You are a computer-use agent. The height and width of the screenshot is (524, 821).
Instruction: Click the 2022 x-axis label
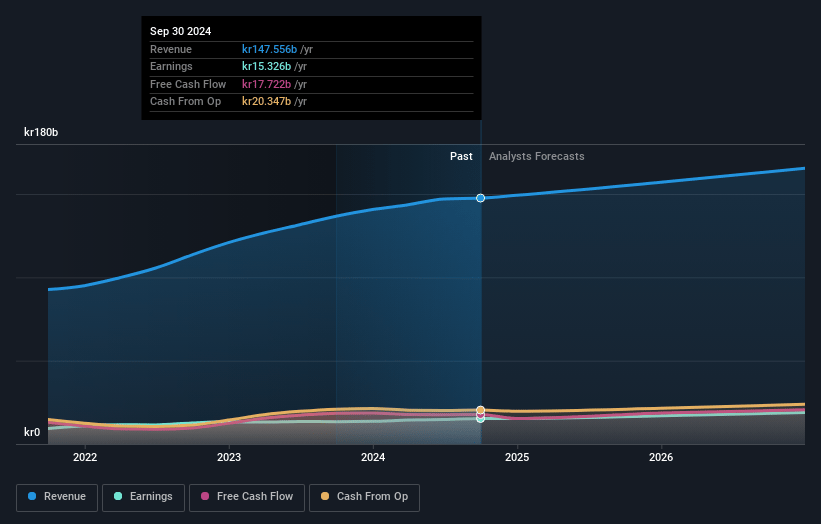click(85, 457)
